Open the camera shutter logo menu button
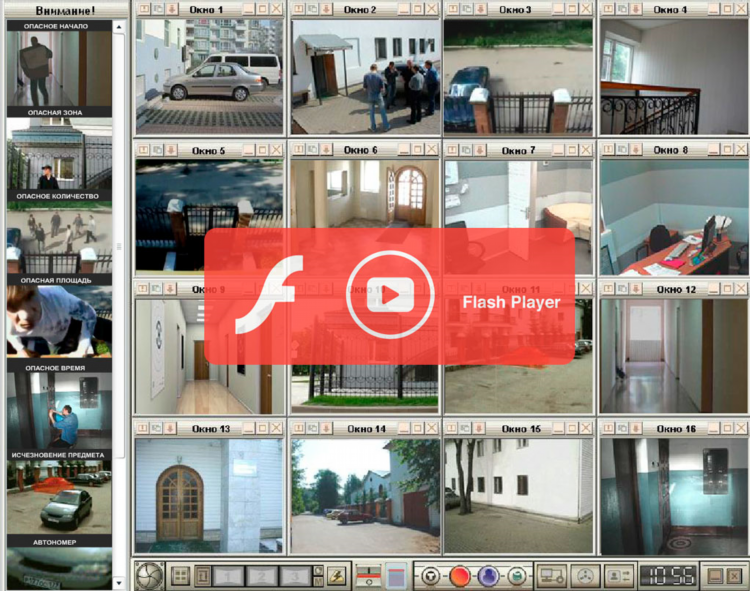The height and width of the screenshot is (591, 750). coord(149,576)
